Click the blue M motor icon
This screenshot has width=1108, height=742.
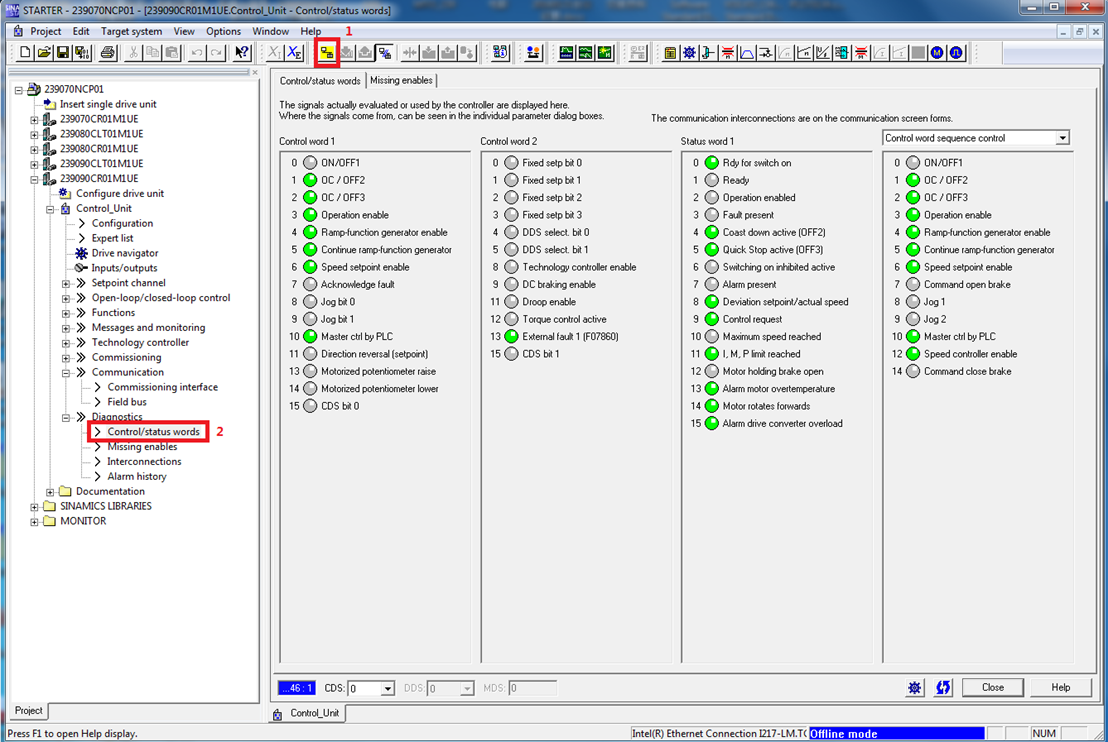(x=937, y=52)
